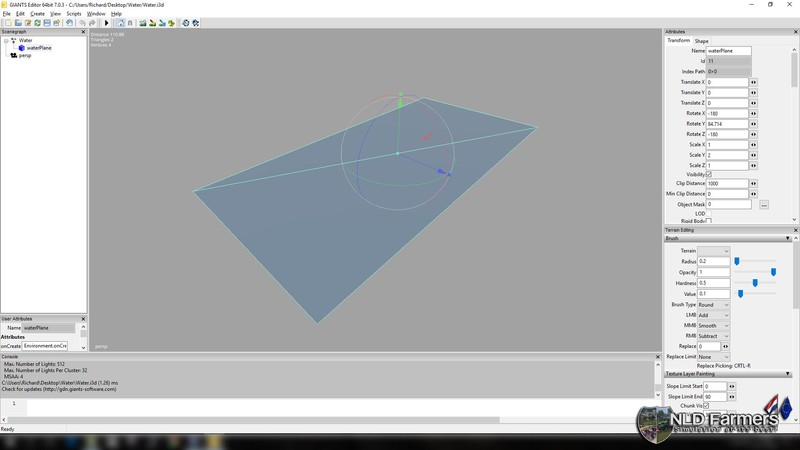Open the Brush Type dropdown
The width and height of the screenshot is (800, 450).
pos(713,305)
